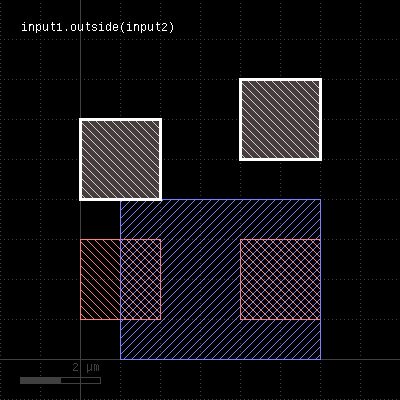
Task: Click the cross-hatched overlap of the partially covered red square
Action: coord(141,279)
